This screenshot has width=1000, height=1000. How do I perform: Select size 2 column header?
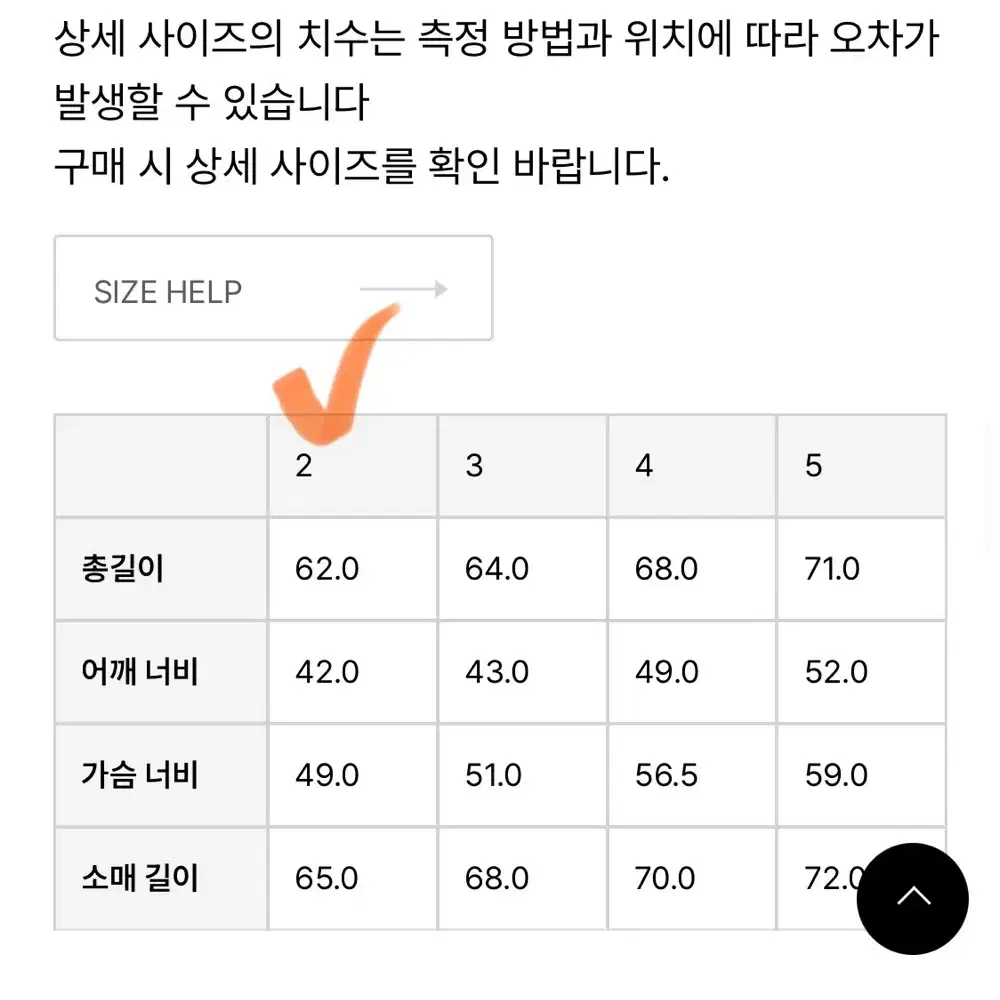[x=353, y=466]
